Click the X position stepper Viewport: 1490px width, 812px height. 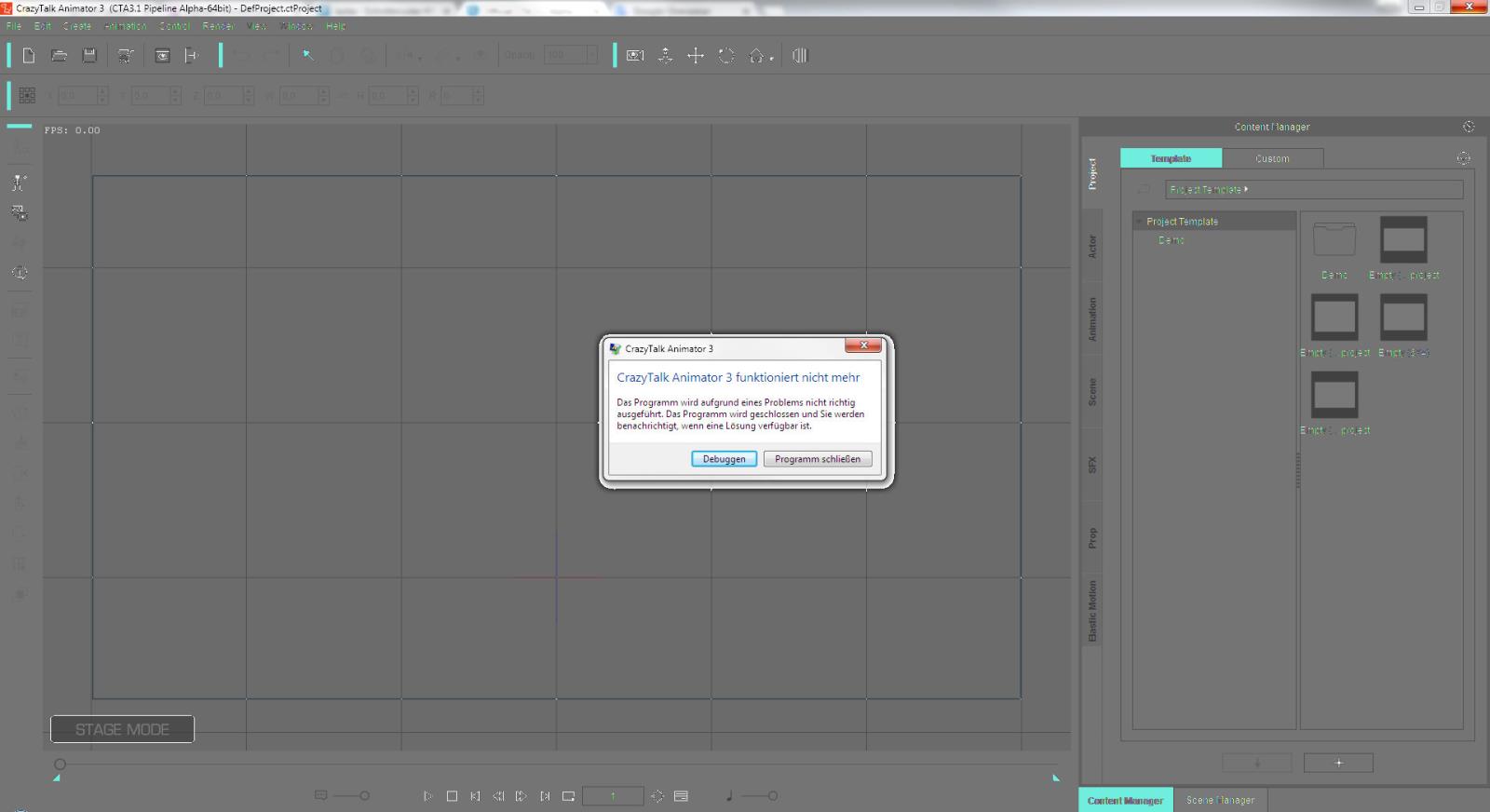(x=102, y=95)
